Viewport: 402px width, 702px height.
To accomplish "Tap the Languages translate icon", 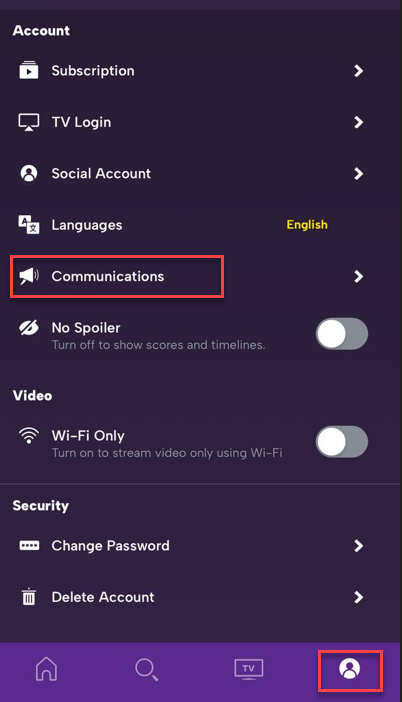I will coord(29,224).
